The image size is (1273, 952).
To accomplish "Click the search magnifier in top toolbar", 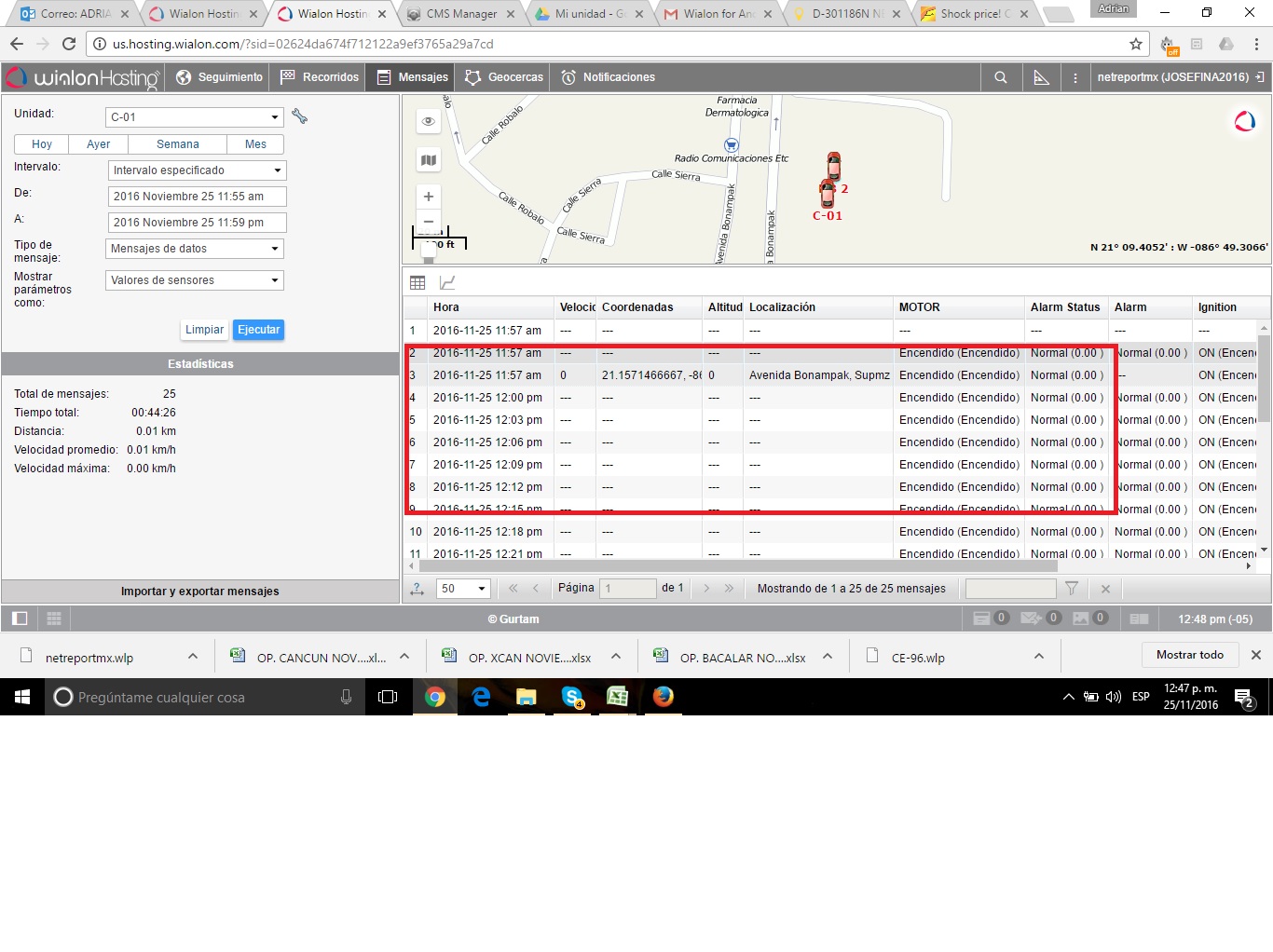I will [1001, 77].
